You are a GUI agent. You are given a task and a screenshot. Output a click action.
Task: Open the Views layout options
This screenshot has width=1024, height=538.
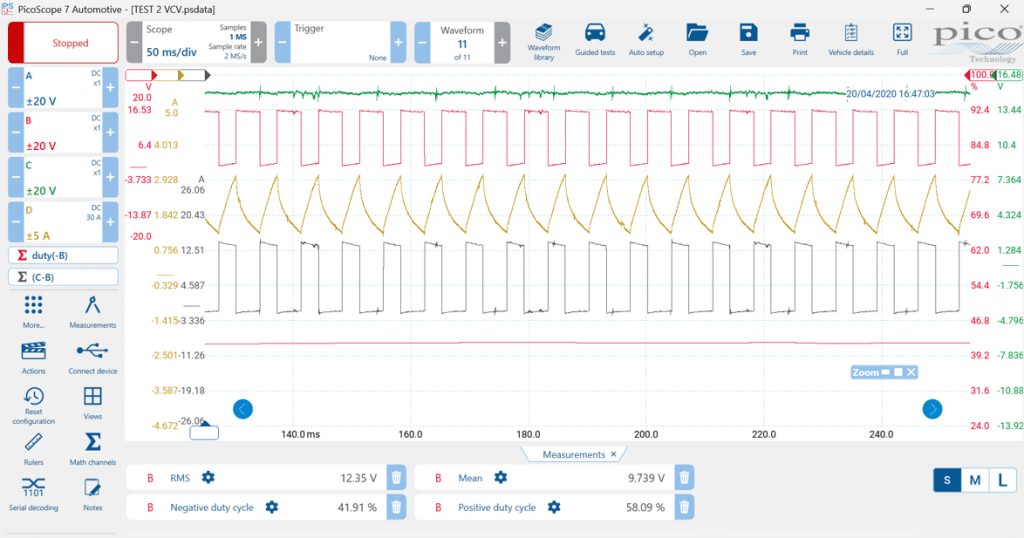(93, 403)
